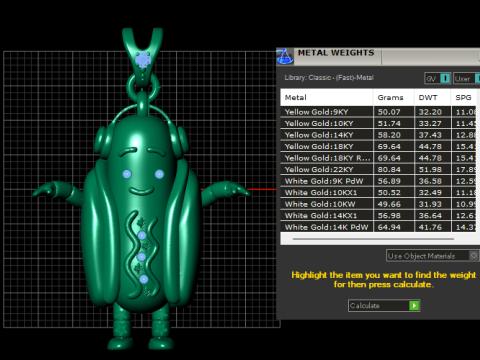Select the White Gold:14KX1 row
This screenshot has width=480, height=360.
378,215
